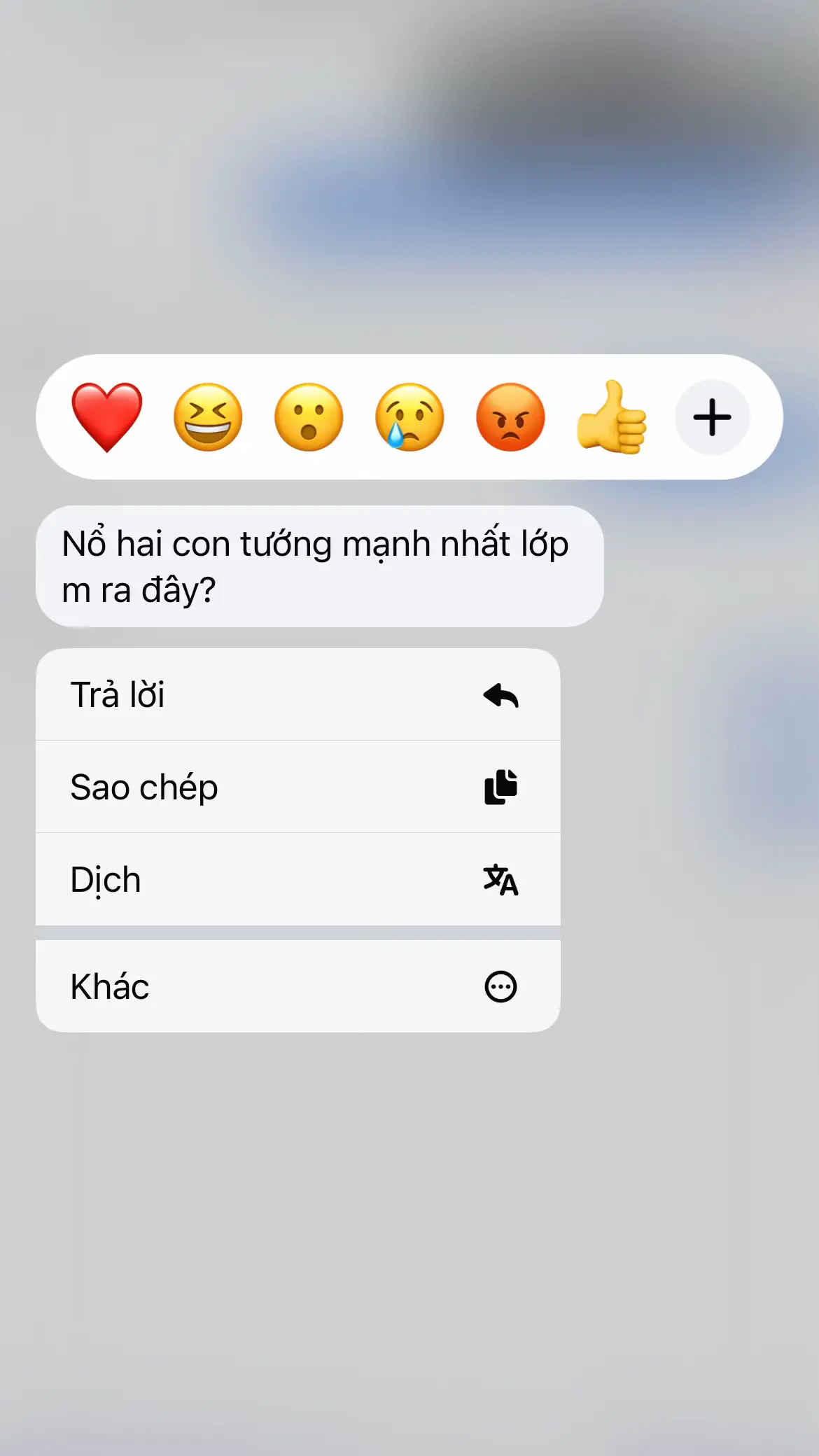Dismiss menu by tapping blurred background below
This screenshot has width=819, height=1456.
point(409,1246)
